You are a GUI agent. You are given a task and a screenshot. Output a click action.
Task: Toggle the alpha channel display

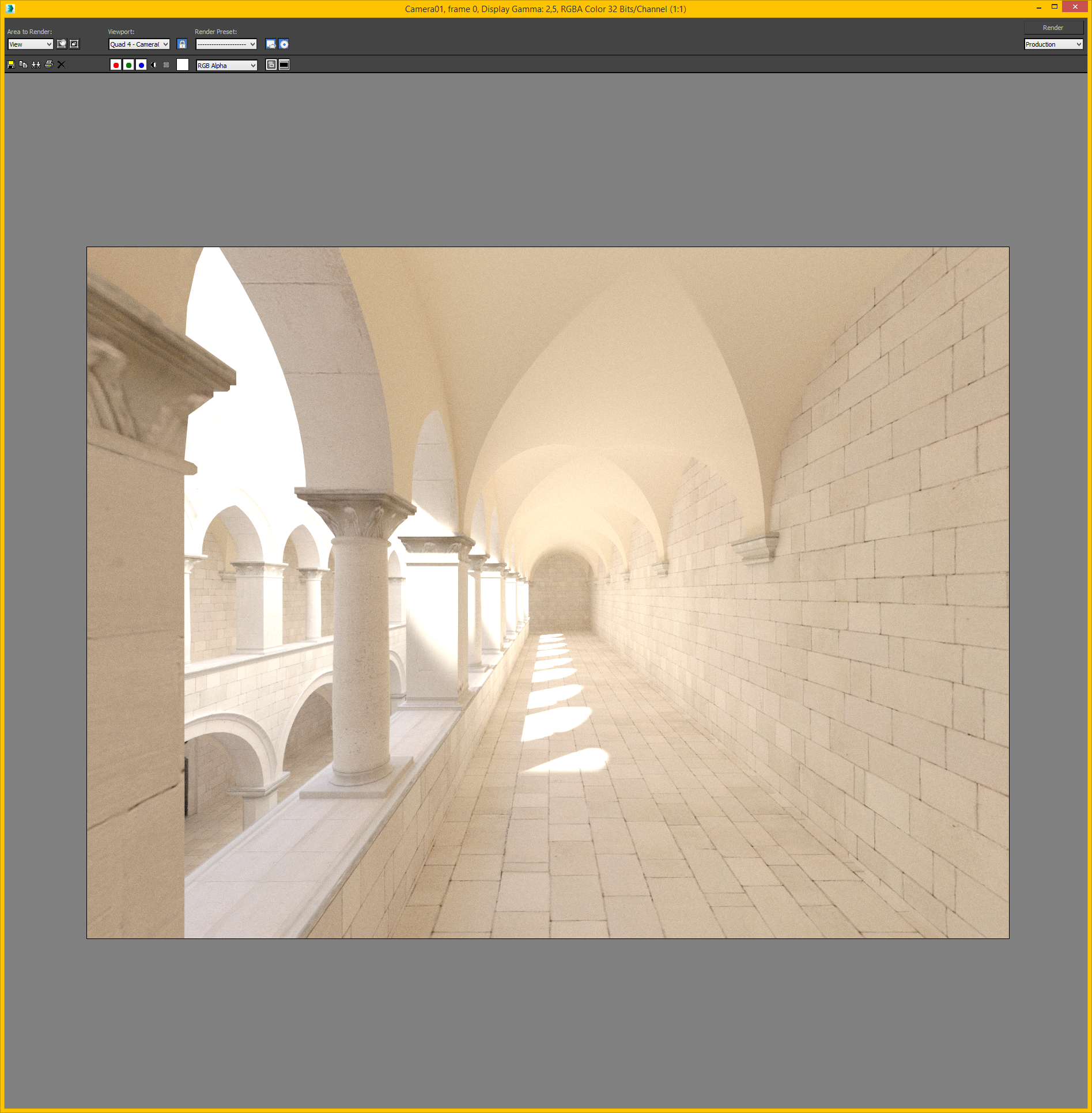pos(154,65)
